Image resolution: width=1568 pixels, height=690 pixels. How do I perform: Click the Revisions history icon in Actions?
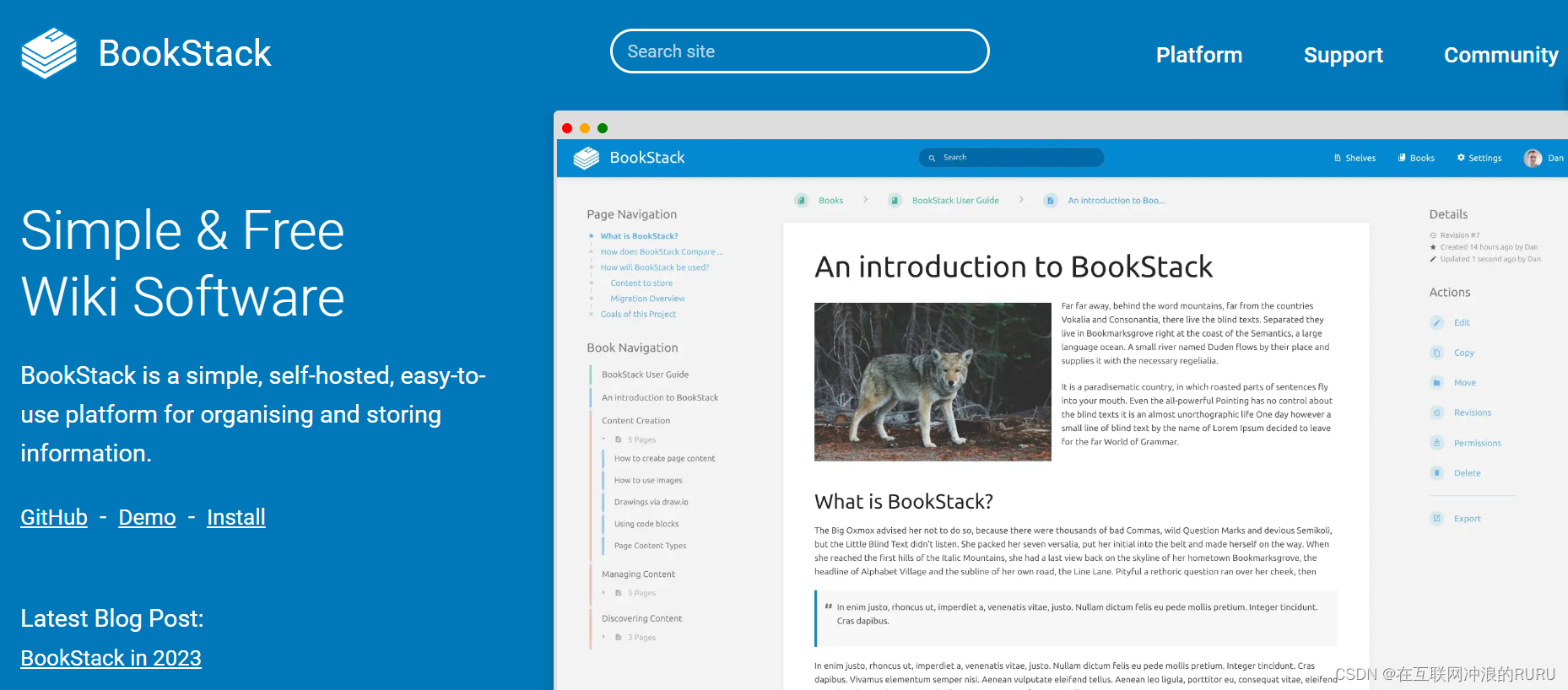pyautogui.click(x=1436, y=412)
